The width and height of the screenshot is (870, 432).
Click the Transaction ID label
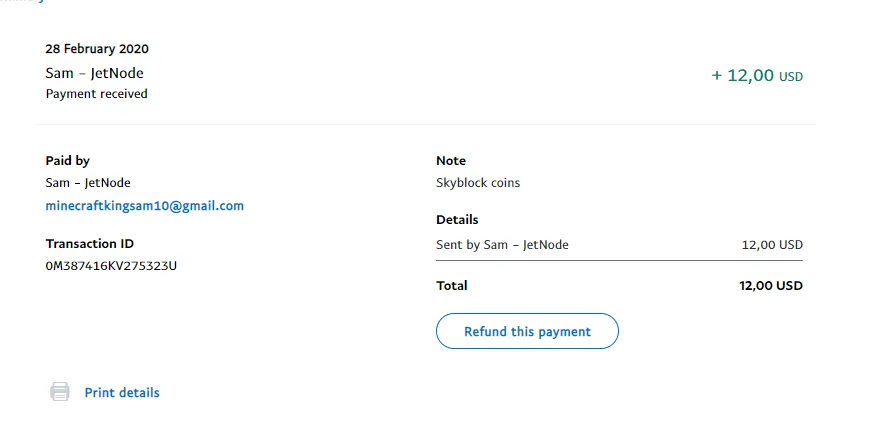point(90,243)
